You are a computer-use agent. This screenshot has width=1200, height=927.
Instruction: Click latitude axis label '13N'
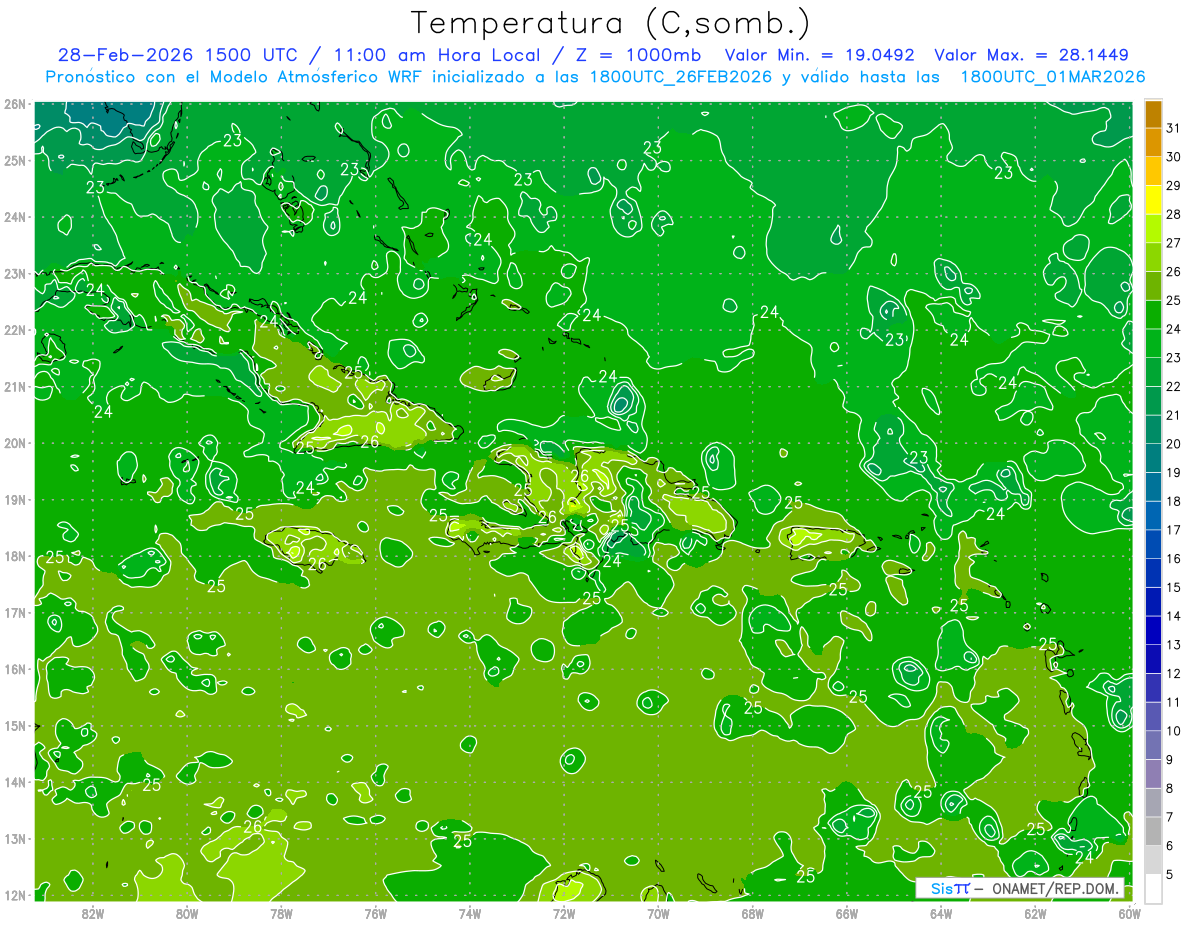14,838
